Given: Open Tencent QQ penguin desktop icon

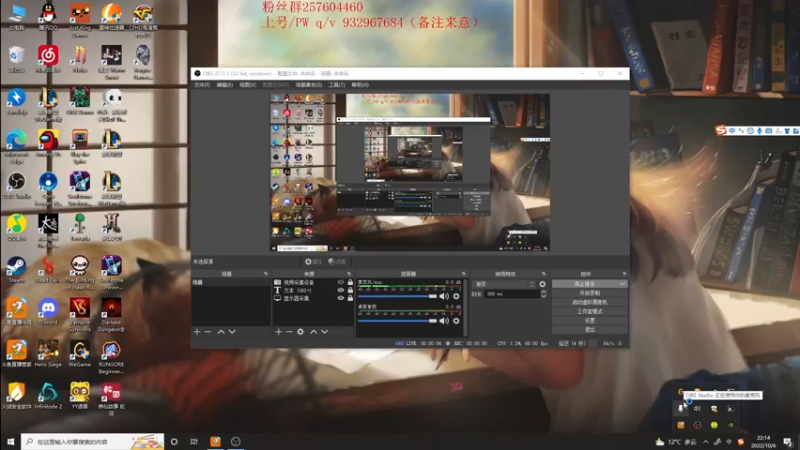Looking at the screenshot, I should [48, 17].
